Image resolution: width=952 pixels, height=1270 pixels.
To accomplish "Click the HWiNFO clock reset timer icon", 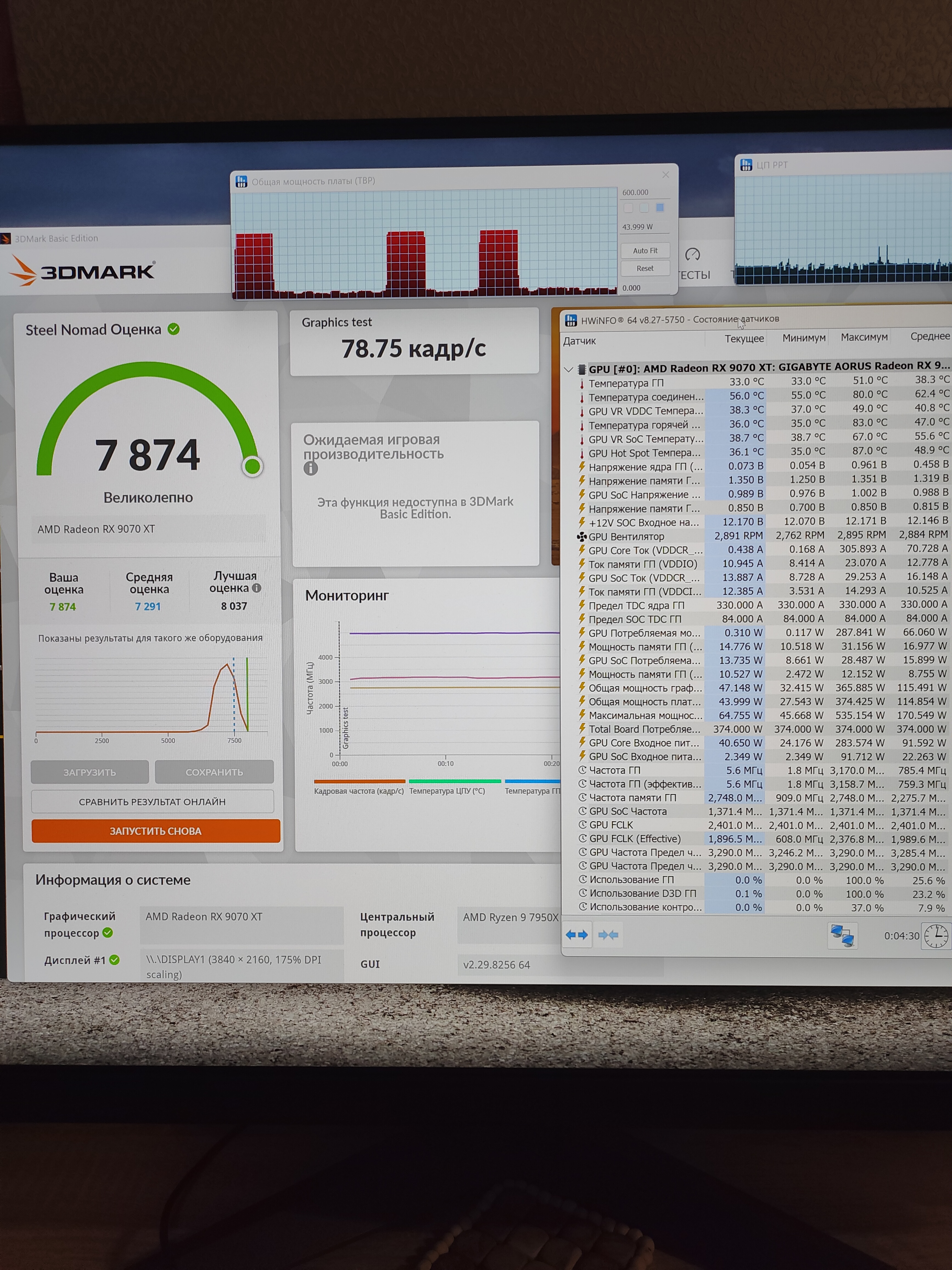I will 935,935.
